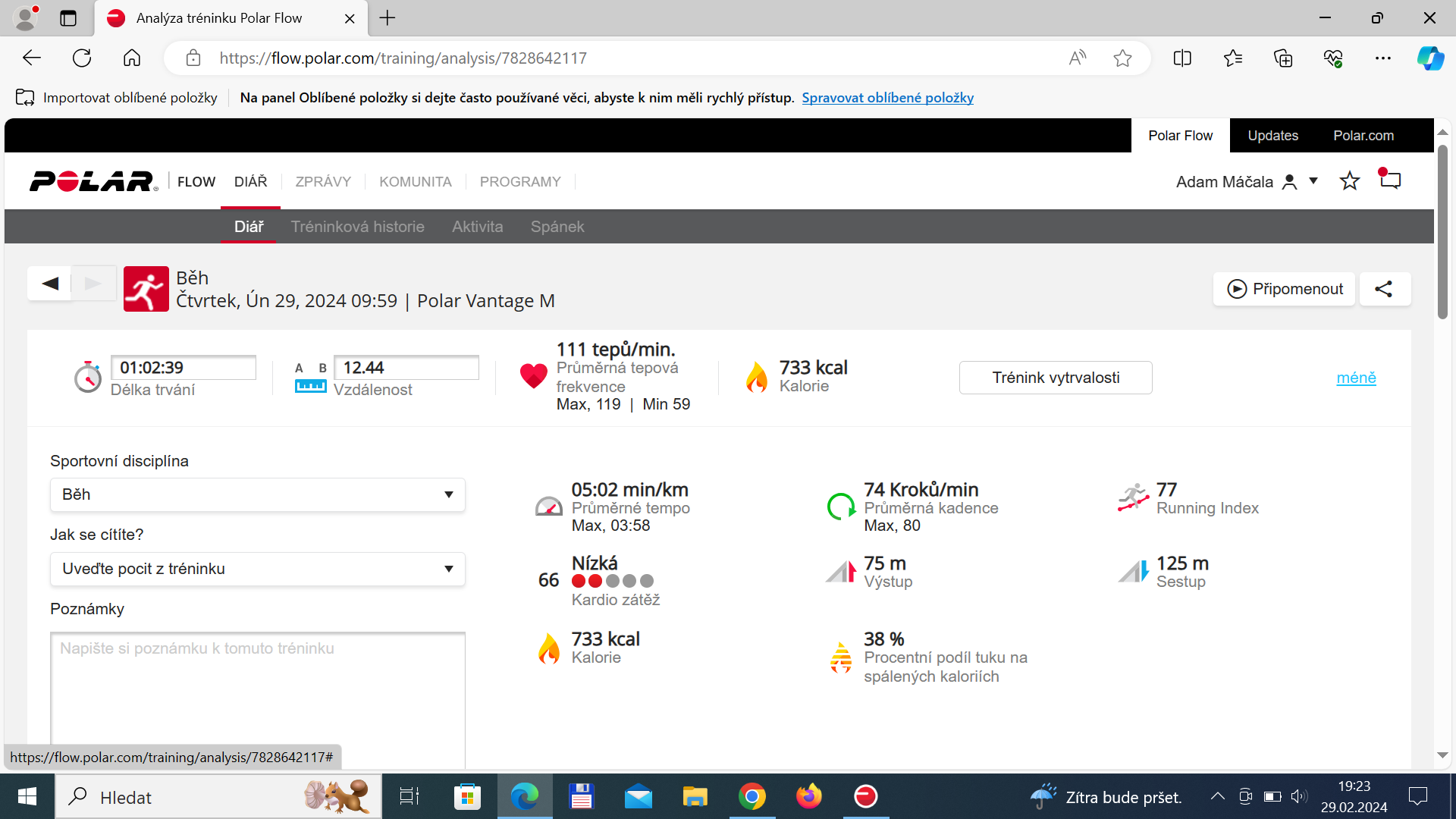Click the duration field showing 01:02:39
This screenshot has height=819, width=1456.
coord(184,368)
